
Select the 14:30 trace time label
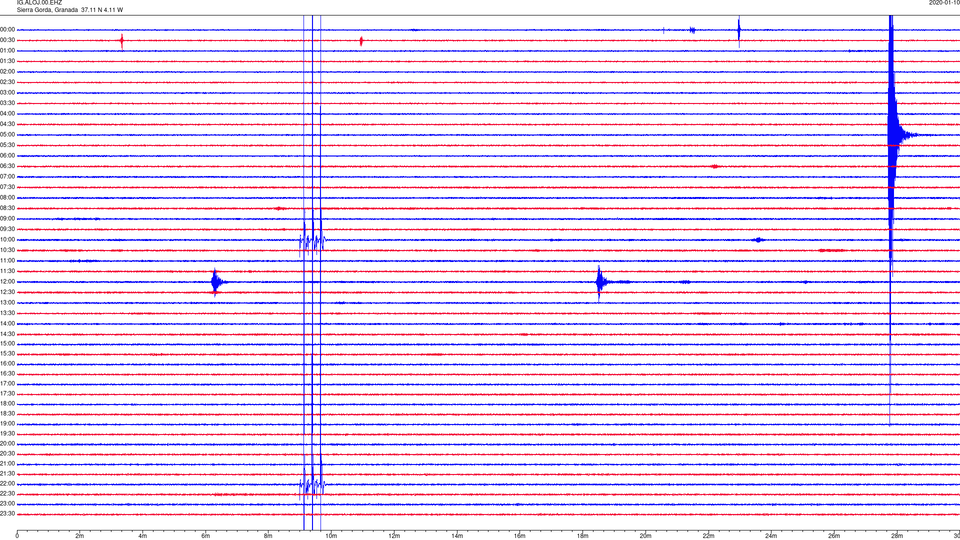(7, 334)
